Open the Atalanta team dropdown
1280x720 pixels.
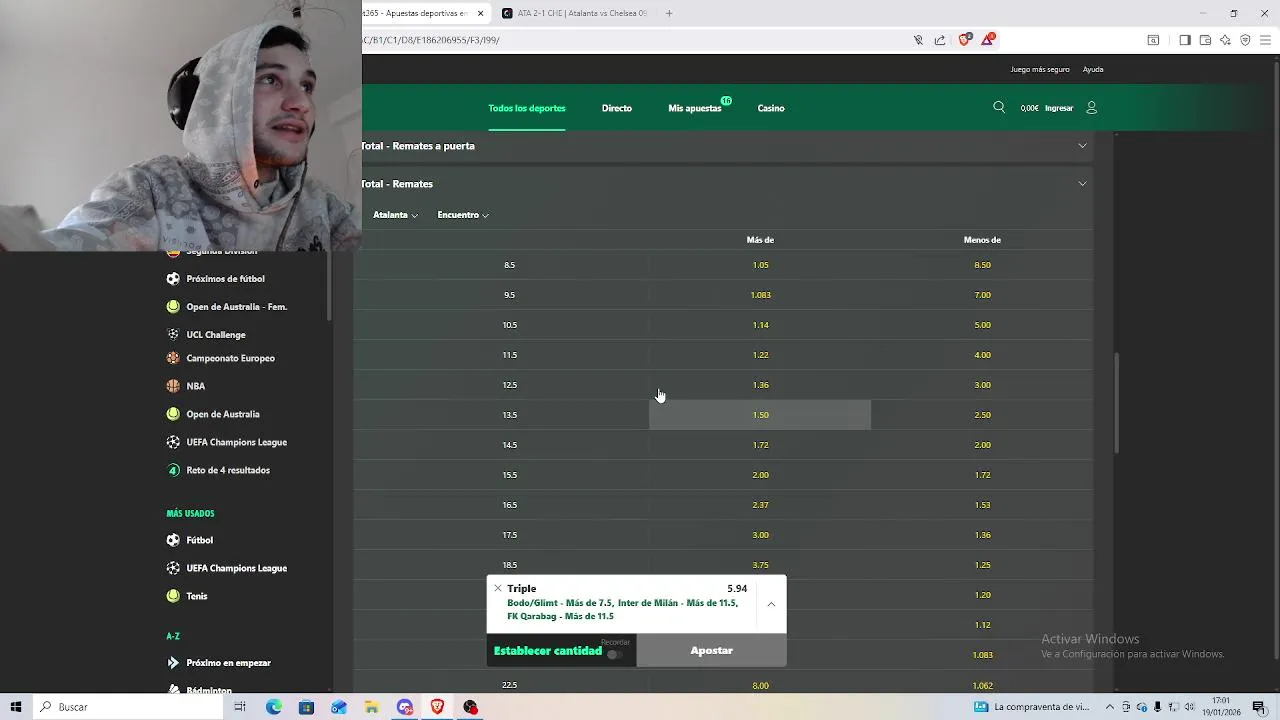(395, 215)
